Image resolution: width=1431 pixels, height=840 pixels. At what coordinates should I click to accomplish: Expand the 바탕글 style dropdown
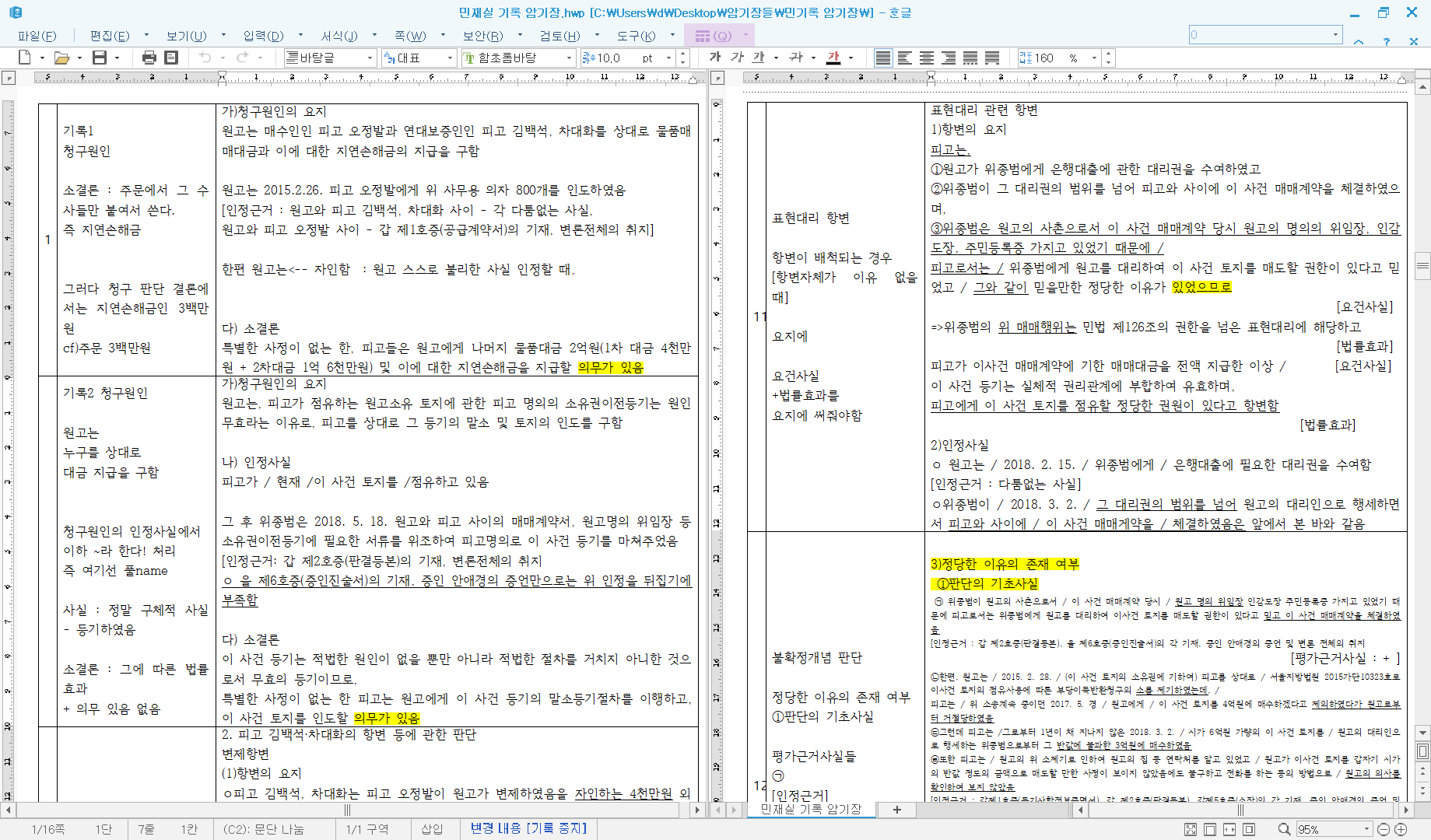(370, 58)
